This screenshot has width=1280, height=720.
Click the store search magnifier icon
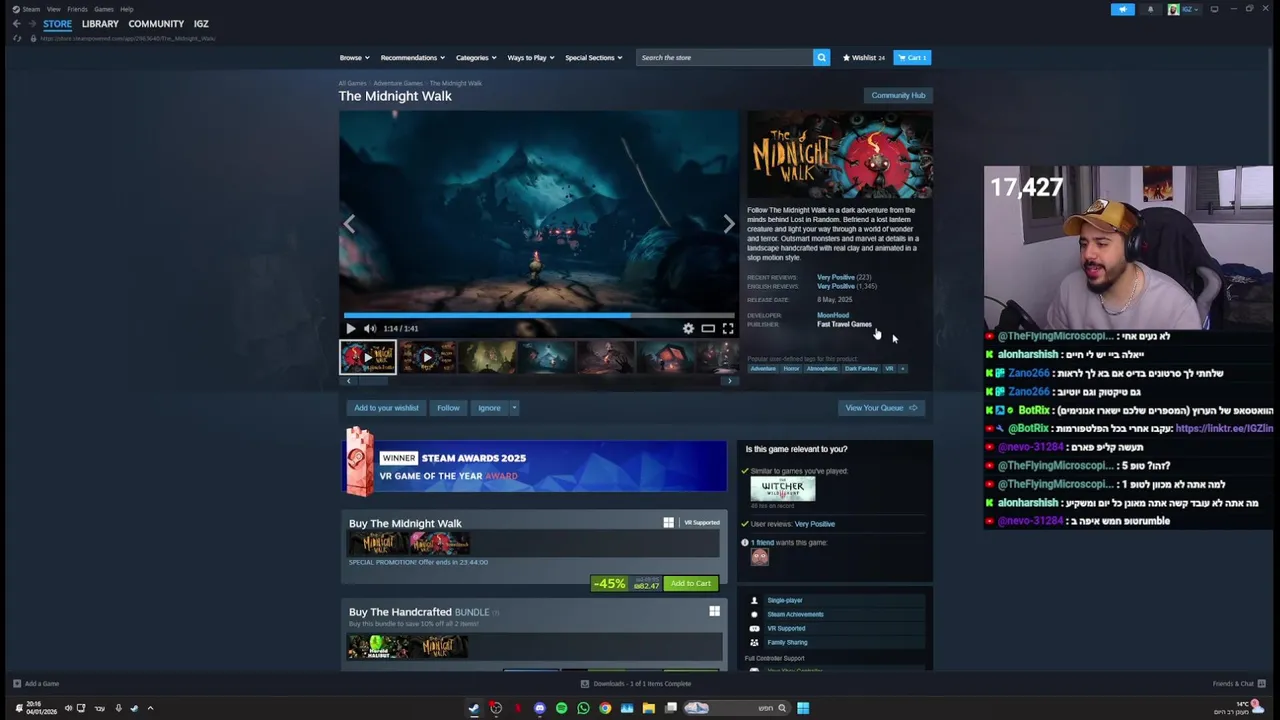[822, 57]
